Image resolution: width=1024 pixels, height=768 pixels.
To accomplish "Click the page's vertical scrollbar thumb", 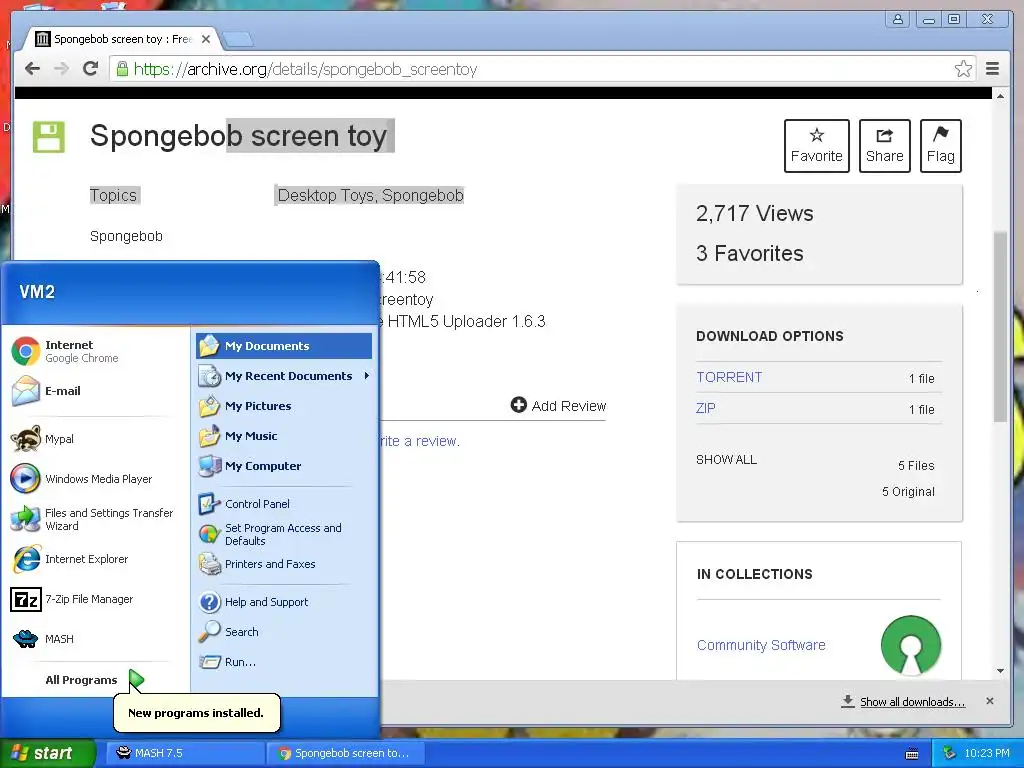I will pyautogui.click(x=1000, y=327).
